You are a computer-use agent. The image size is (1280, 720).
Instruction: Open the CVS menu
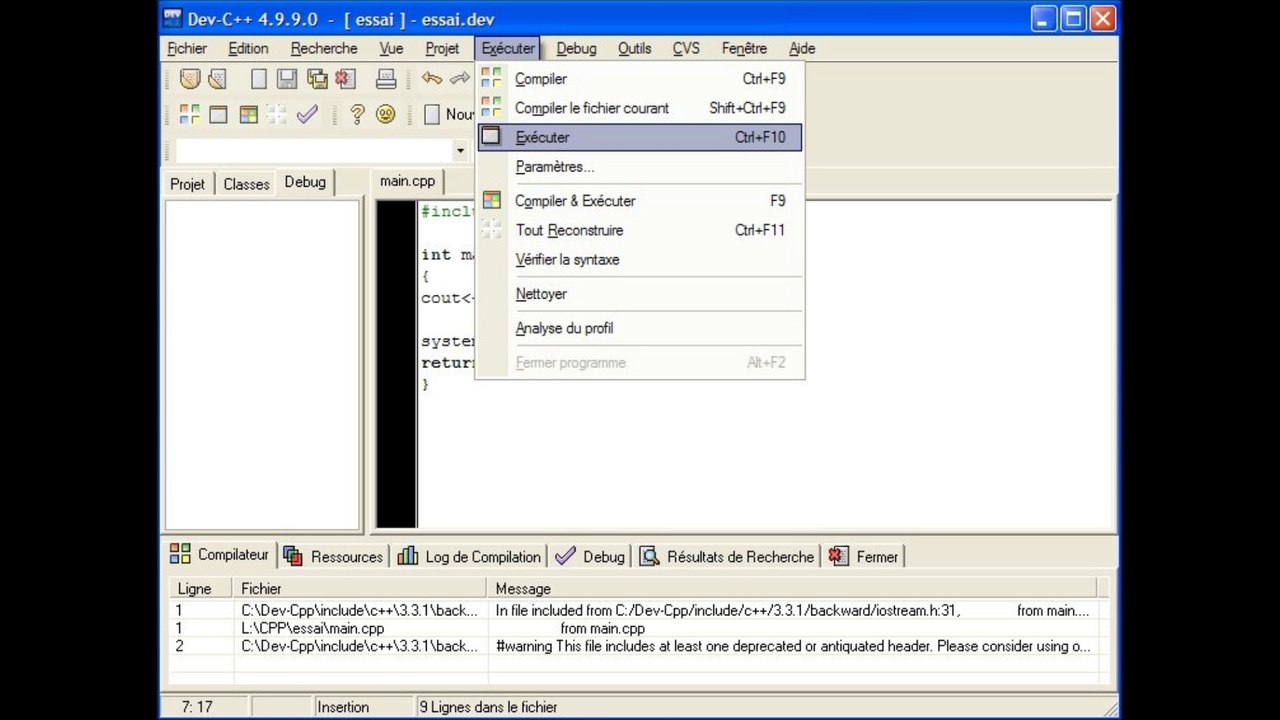click(686, 48)
